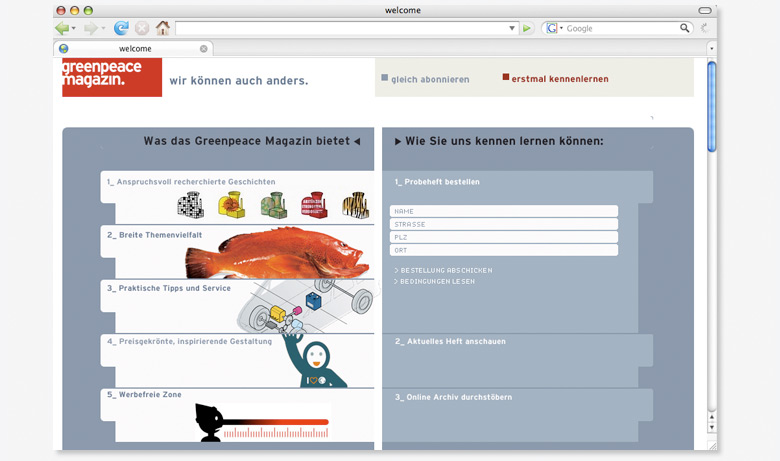Open the back button history dropdown arrow

(x=74, y=28)
